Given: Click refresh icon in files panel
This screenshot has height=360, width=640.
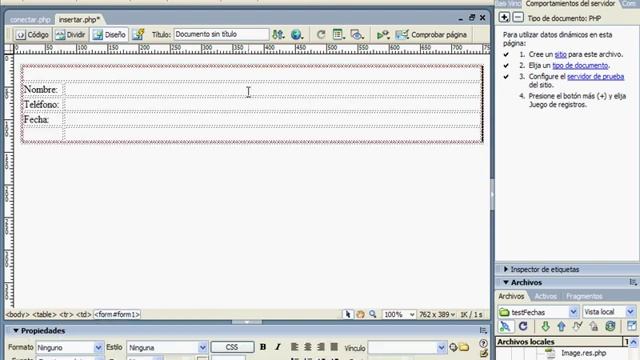Looking at the screenshot, I should click(523, 327).
